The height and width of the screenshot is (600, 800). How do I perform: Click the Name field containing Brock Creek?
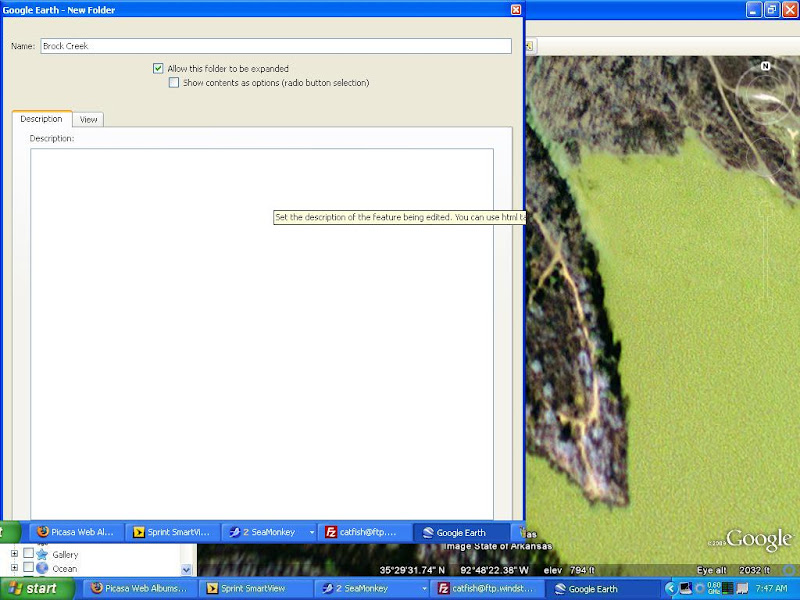(276, 46)
